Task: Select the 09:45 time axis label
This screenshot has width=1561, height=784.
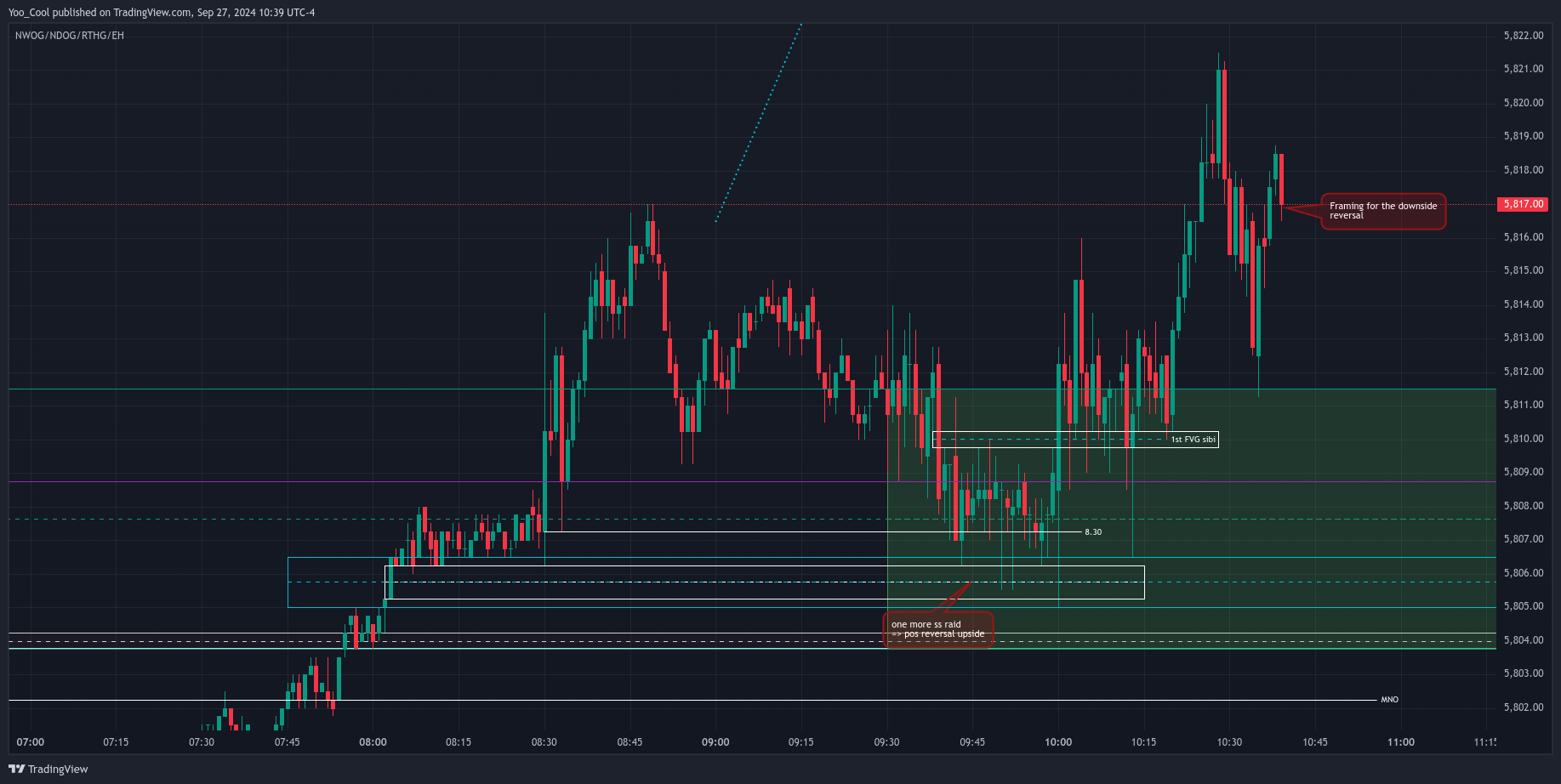Action: (972, 742)
